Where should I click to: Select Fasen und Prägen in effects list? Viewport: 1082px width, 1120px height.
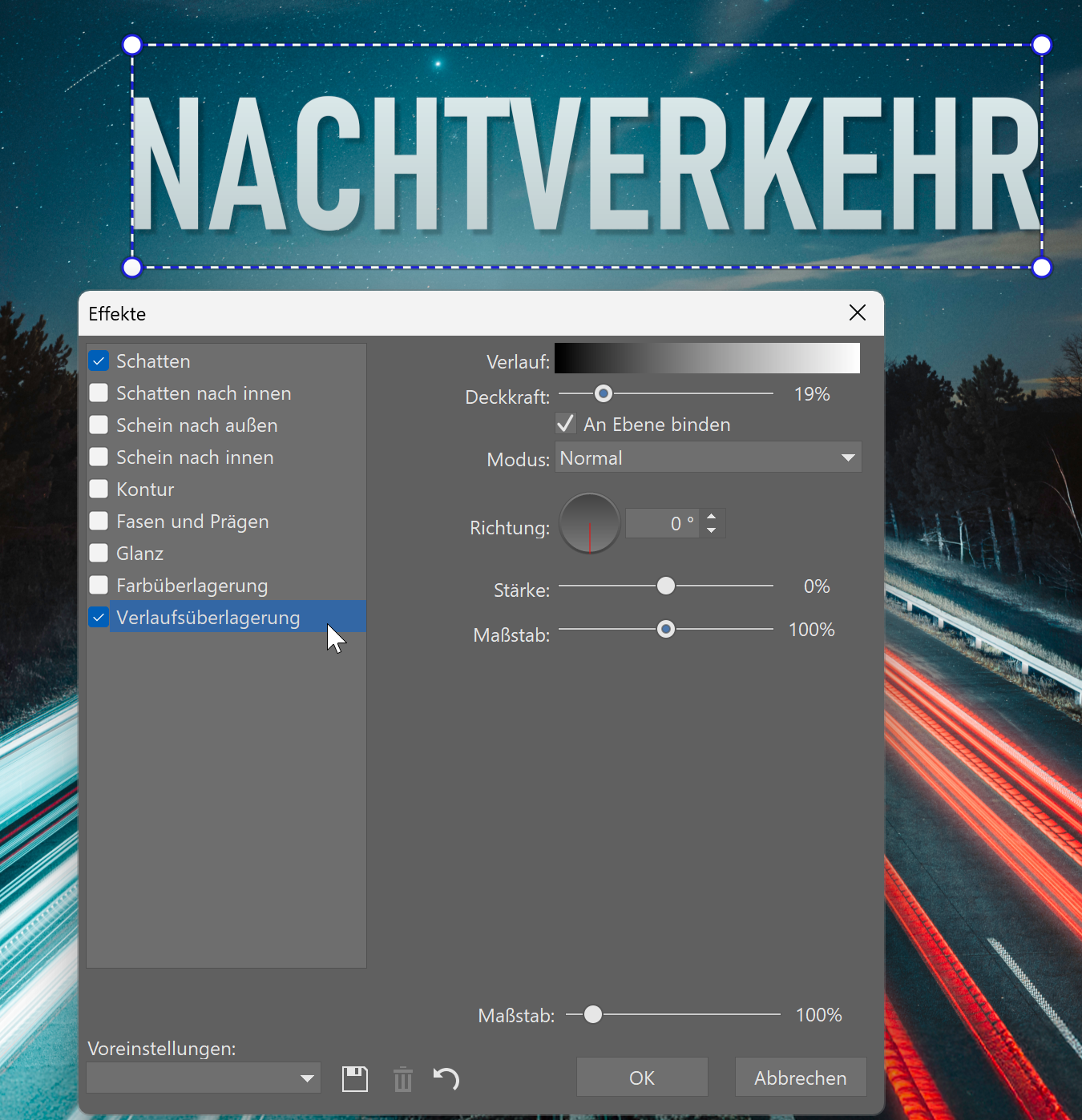point(192,522)
